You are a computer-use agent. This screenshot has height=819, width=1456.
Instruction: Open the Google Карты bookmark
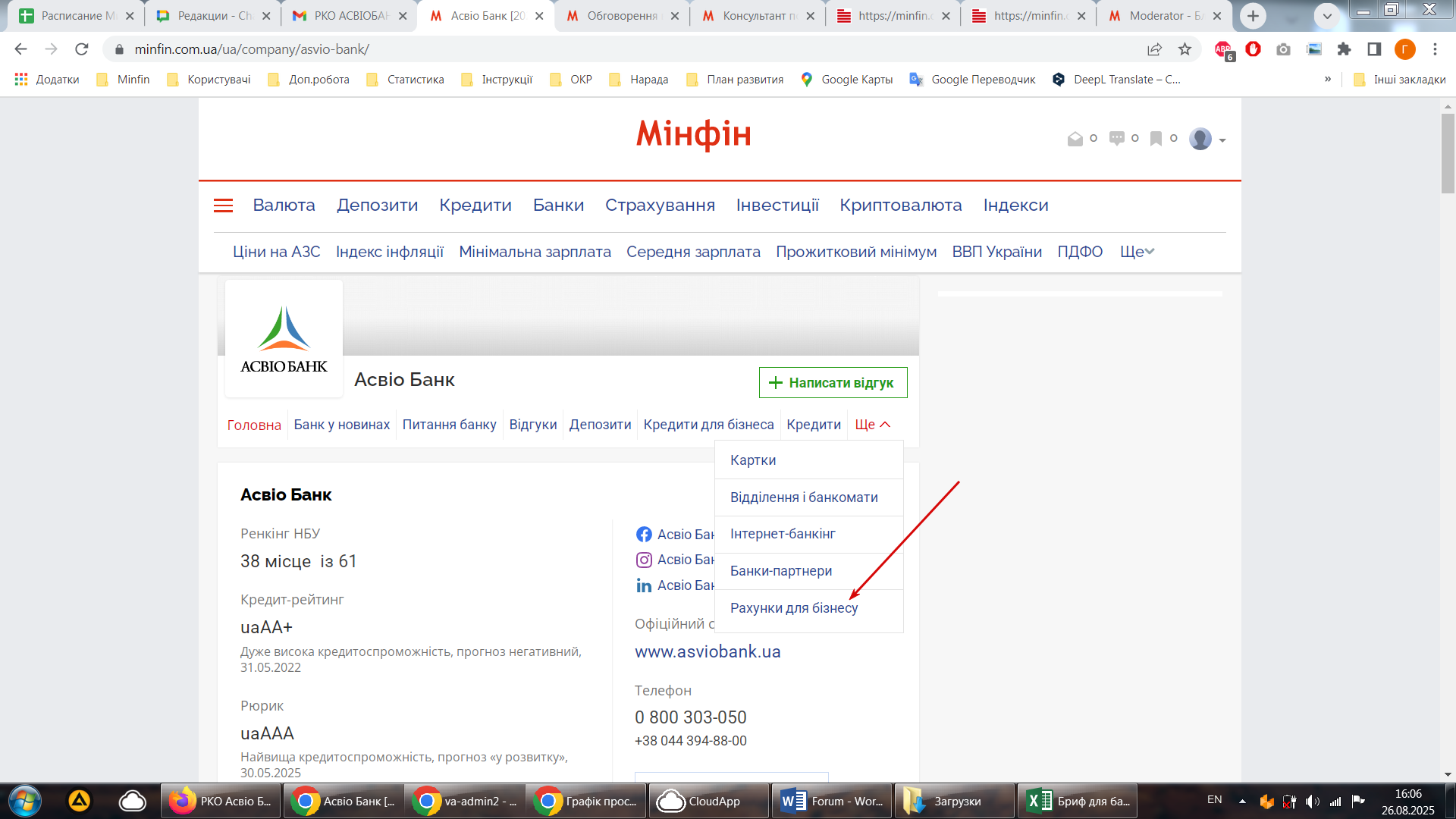click(x=847, y=80)
